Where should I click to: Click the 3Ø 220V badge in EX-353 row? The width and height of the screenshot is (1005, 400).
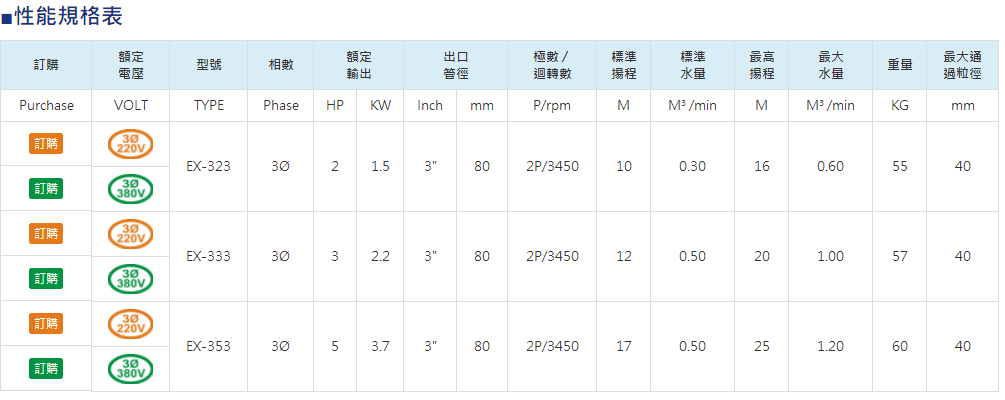tap(131, 323)
